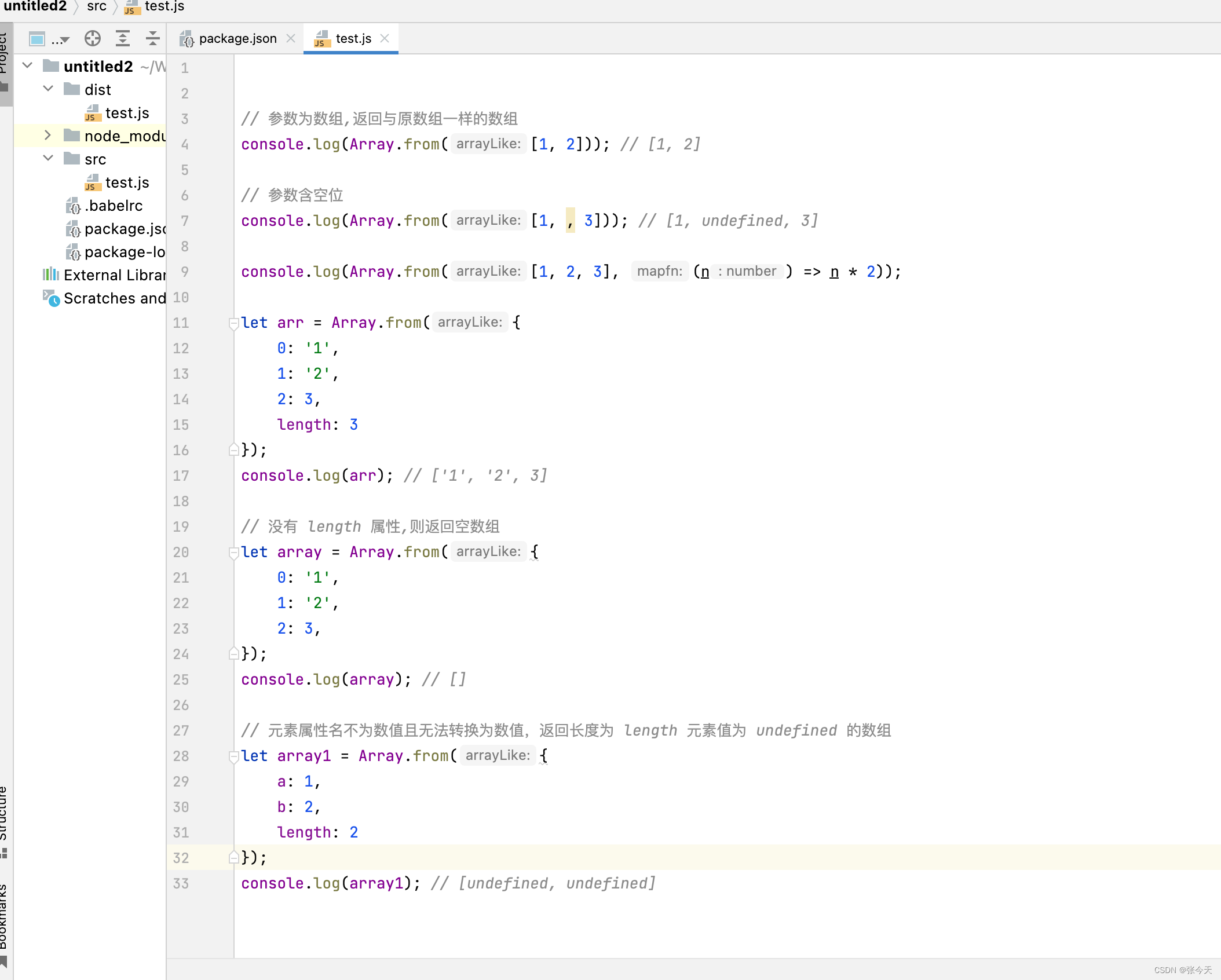Click the External Libraries node
The width and height of the screenshot is (1221, 980).
(115, 275)
